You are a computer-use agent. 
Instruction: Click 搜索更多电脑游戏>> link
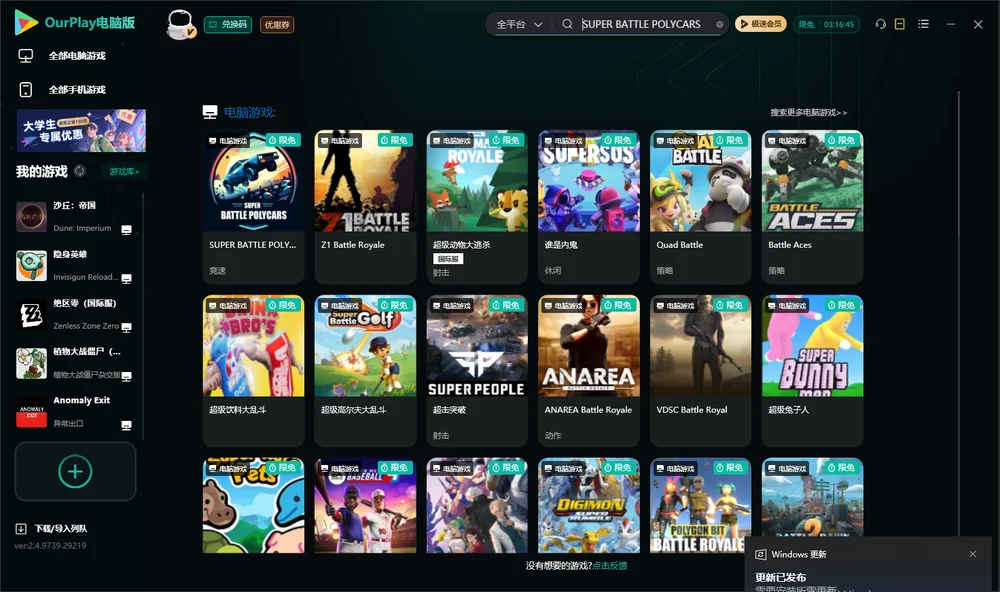tap(808, 112)
